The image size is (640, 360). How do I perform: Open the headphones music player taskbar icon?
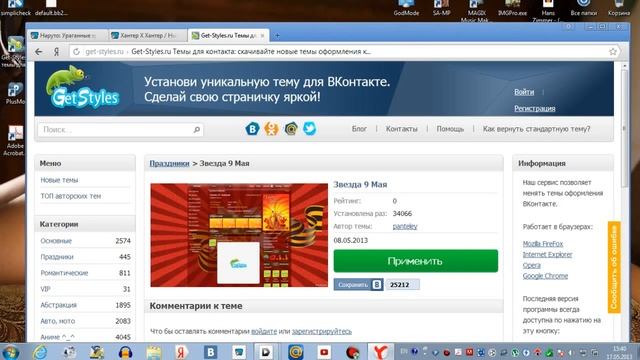125,352
